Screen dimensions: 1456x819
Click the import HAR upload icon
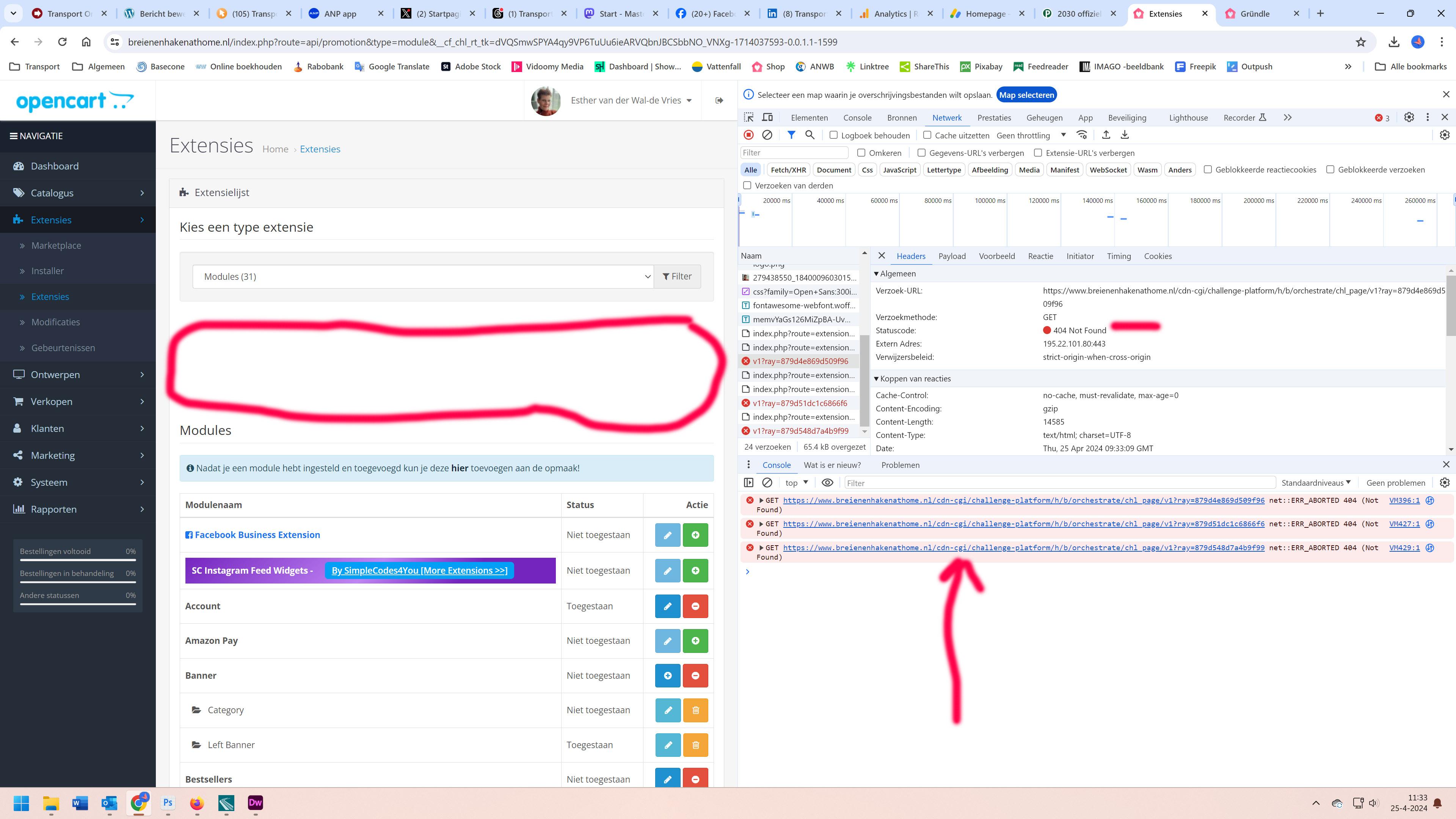1106,135
